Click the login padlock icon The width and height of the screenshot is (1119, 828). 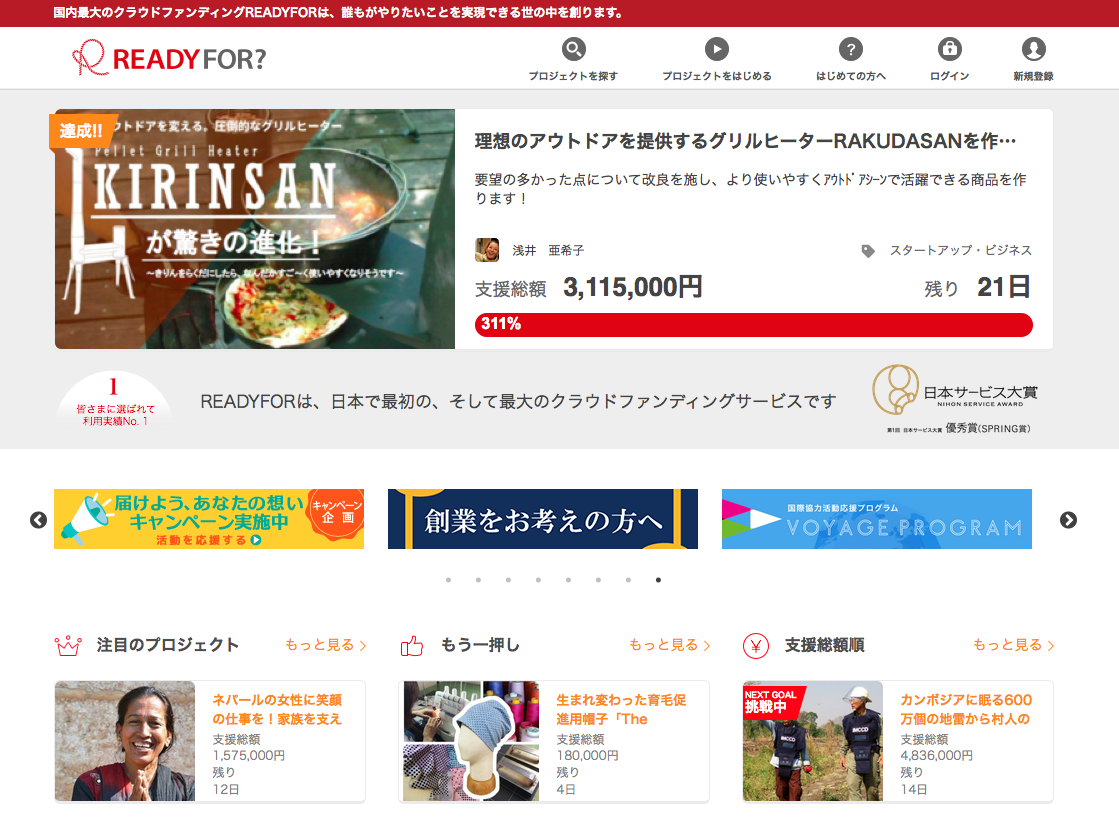949,49
